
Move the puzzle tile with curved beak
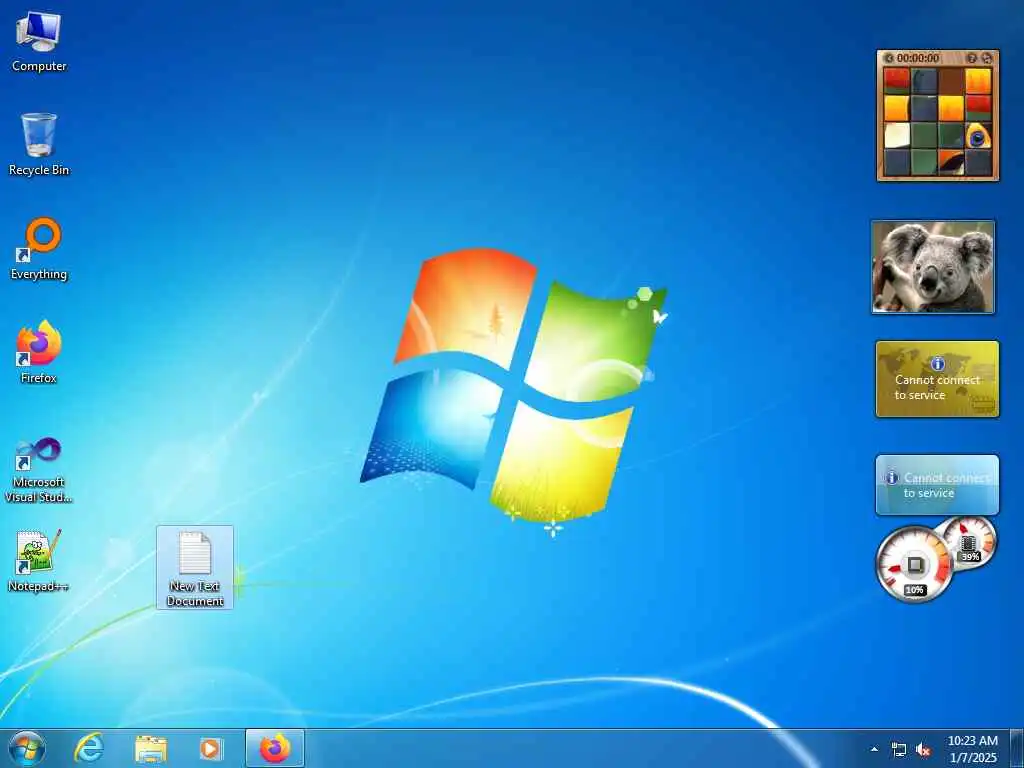[x=951, y=163]
